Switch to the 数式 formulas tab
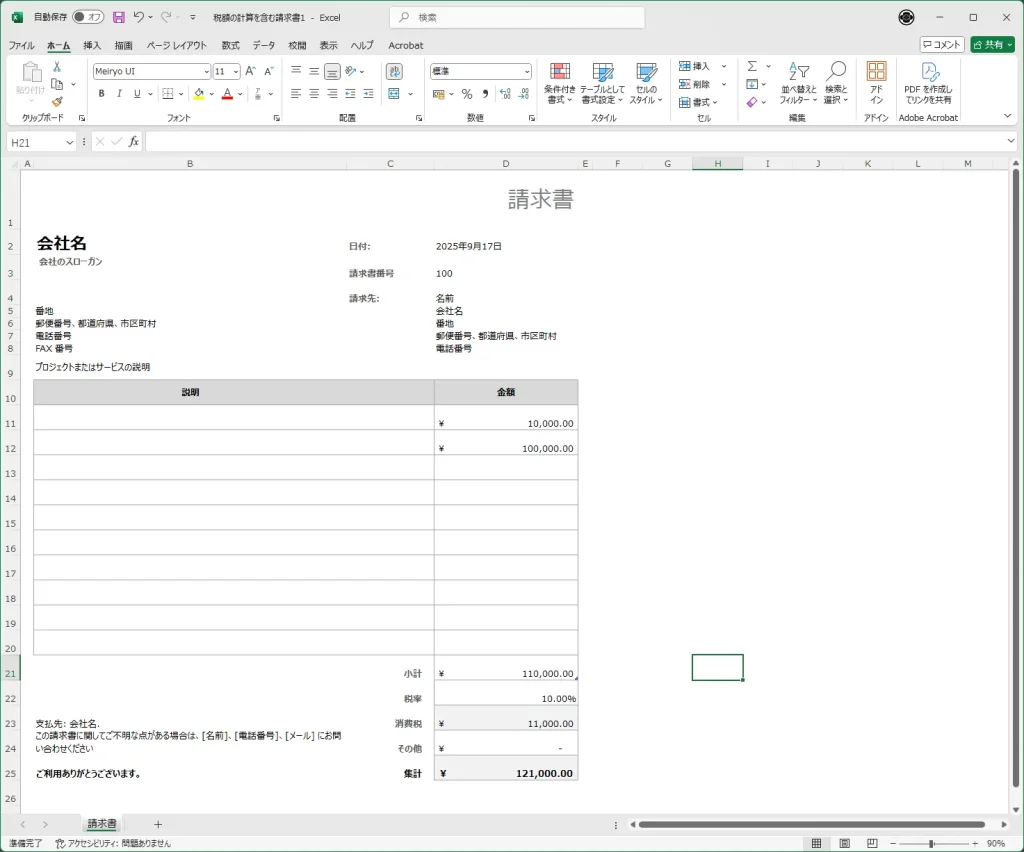The height and width of the screenshot is (852, 1024). (x=230, y=45)
